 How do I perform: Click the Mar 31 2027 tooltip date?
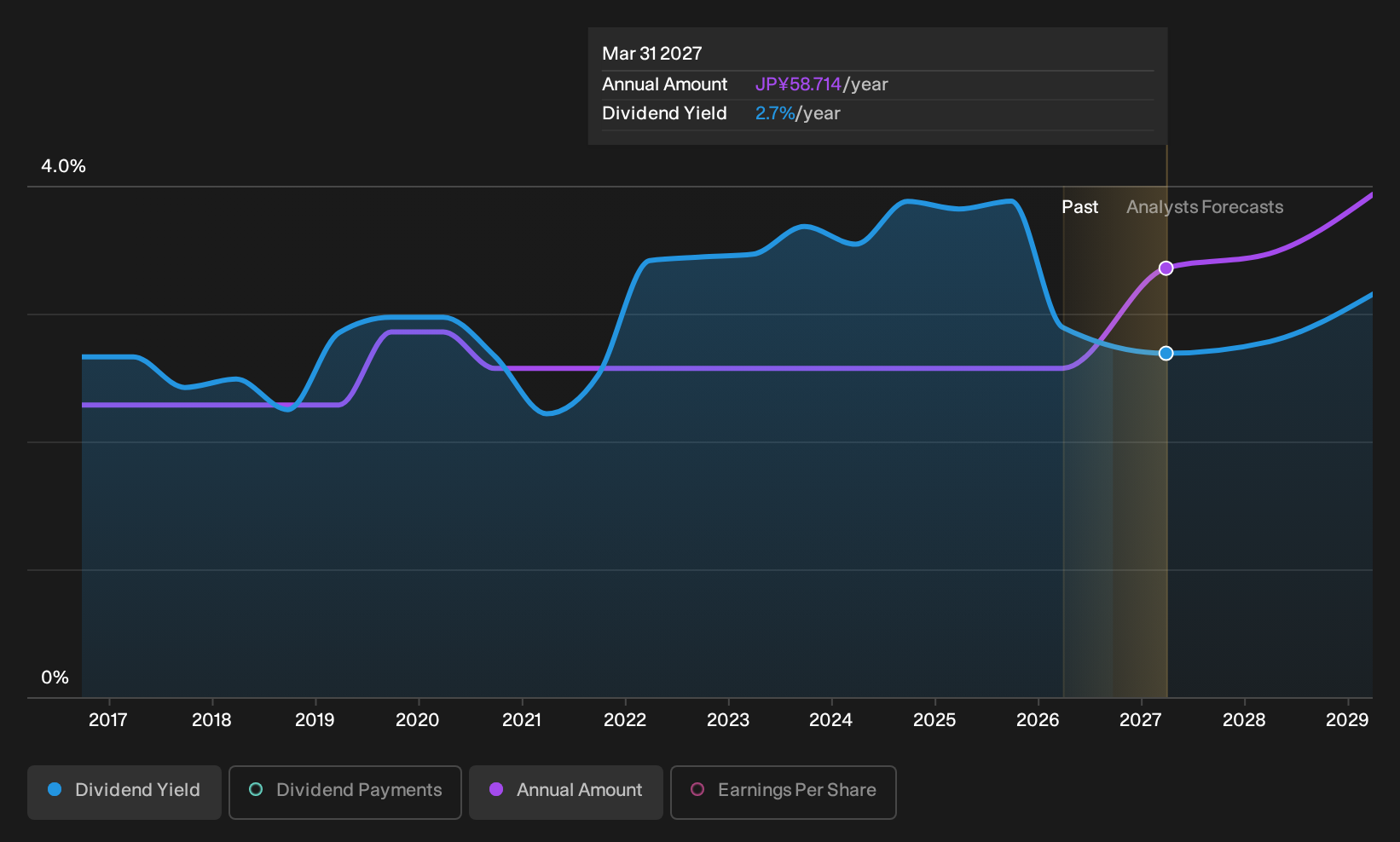click(652, 54)
